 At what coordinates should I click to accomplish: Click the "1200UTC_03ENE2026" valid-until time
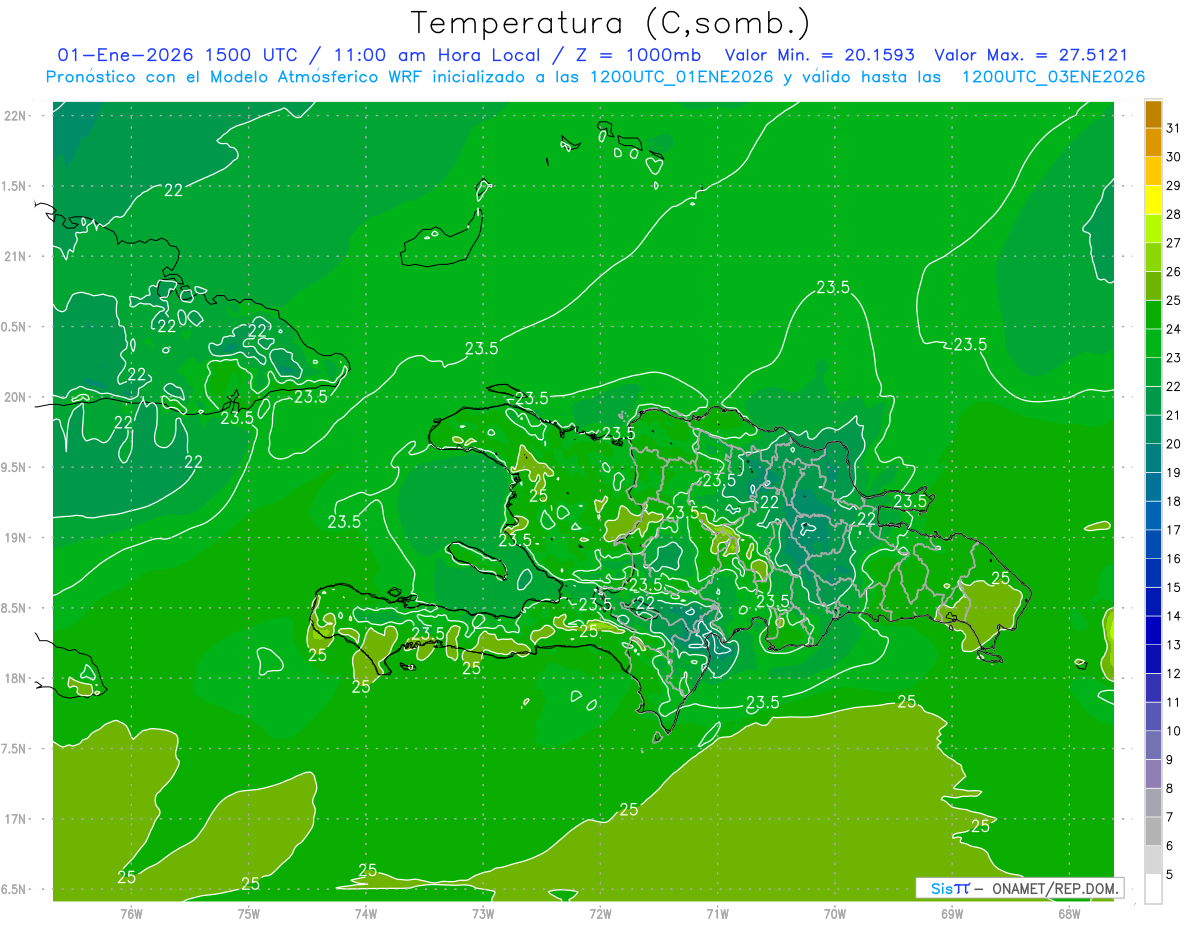pos(1053,77)
